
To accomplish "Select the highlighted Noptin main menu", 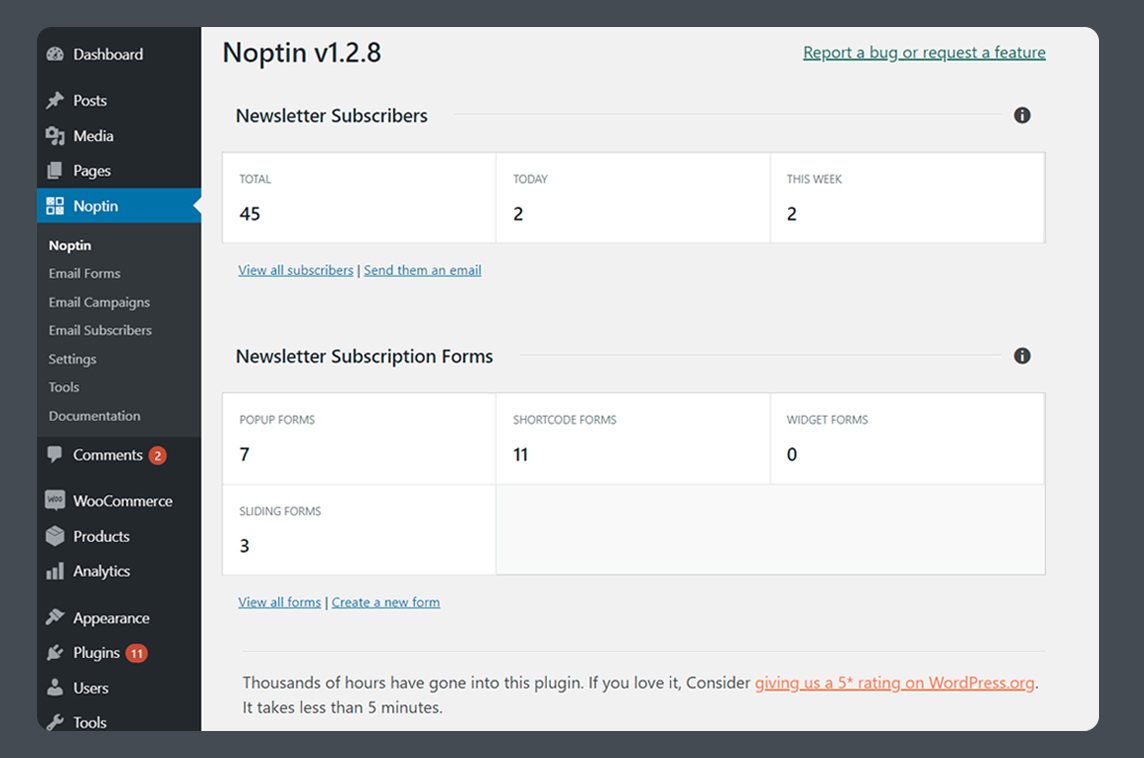I will [x=119, y=206].
